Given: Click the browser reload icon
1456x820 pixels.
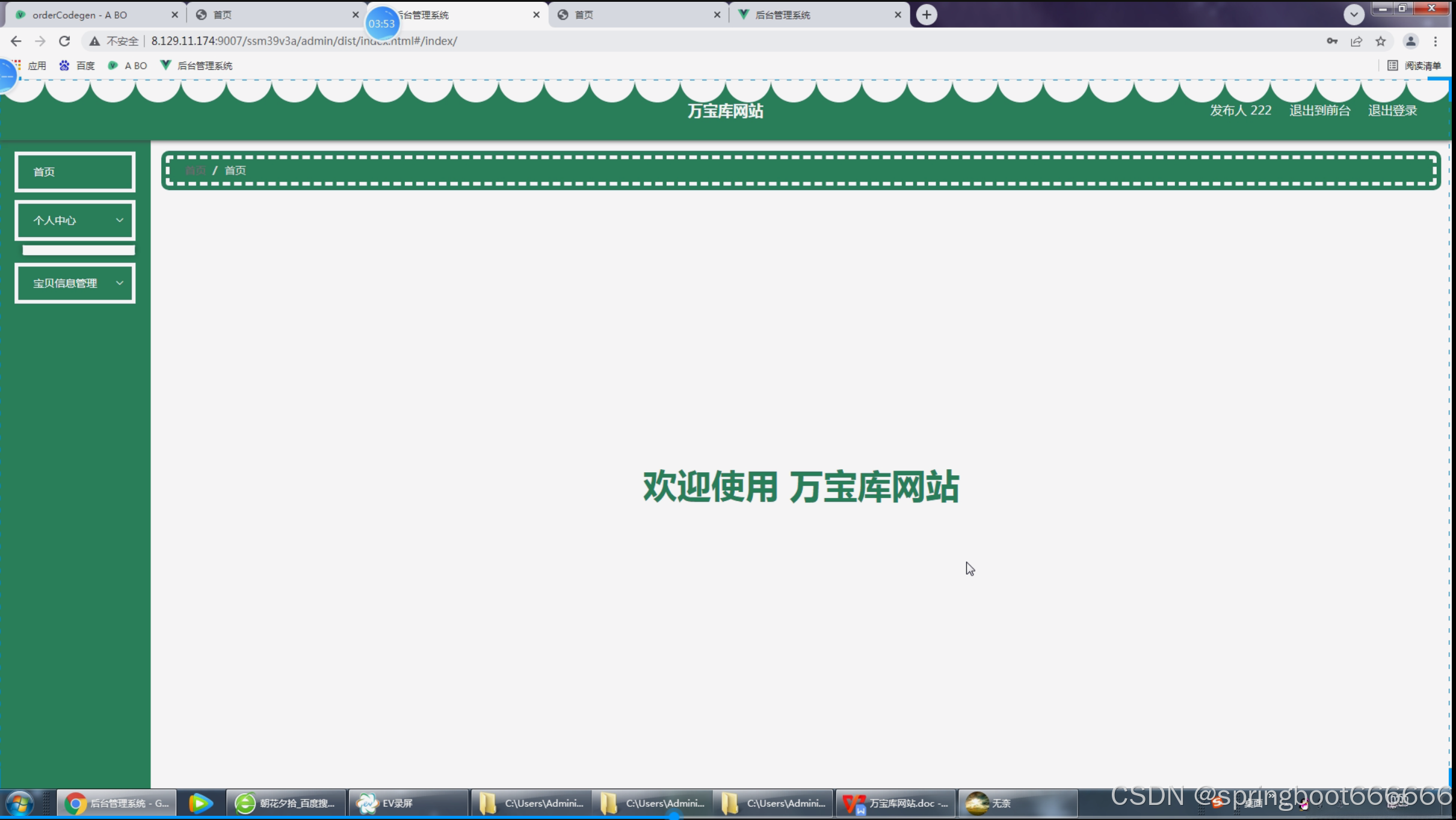Looking at the screenshot, I should click(x=64, y=41).
